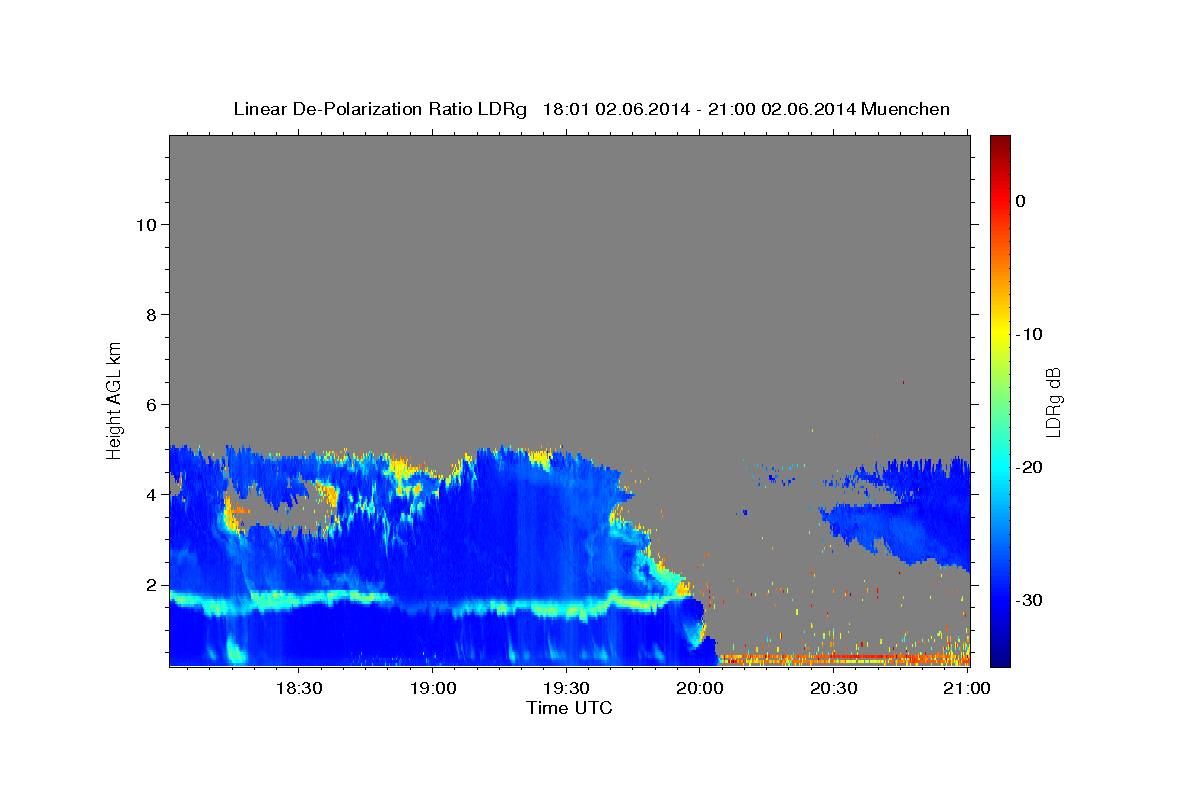1200x800 pixels.
Task: Click the '19:00' time tick label
Action: [432, 688]
